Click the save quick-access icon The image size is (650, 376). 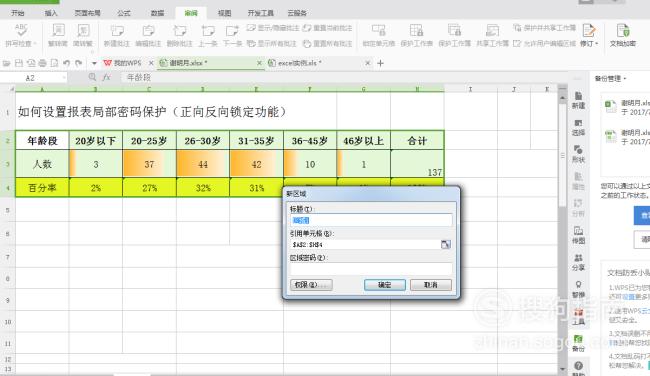tap(19, 63)
